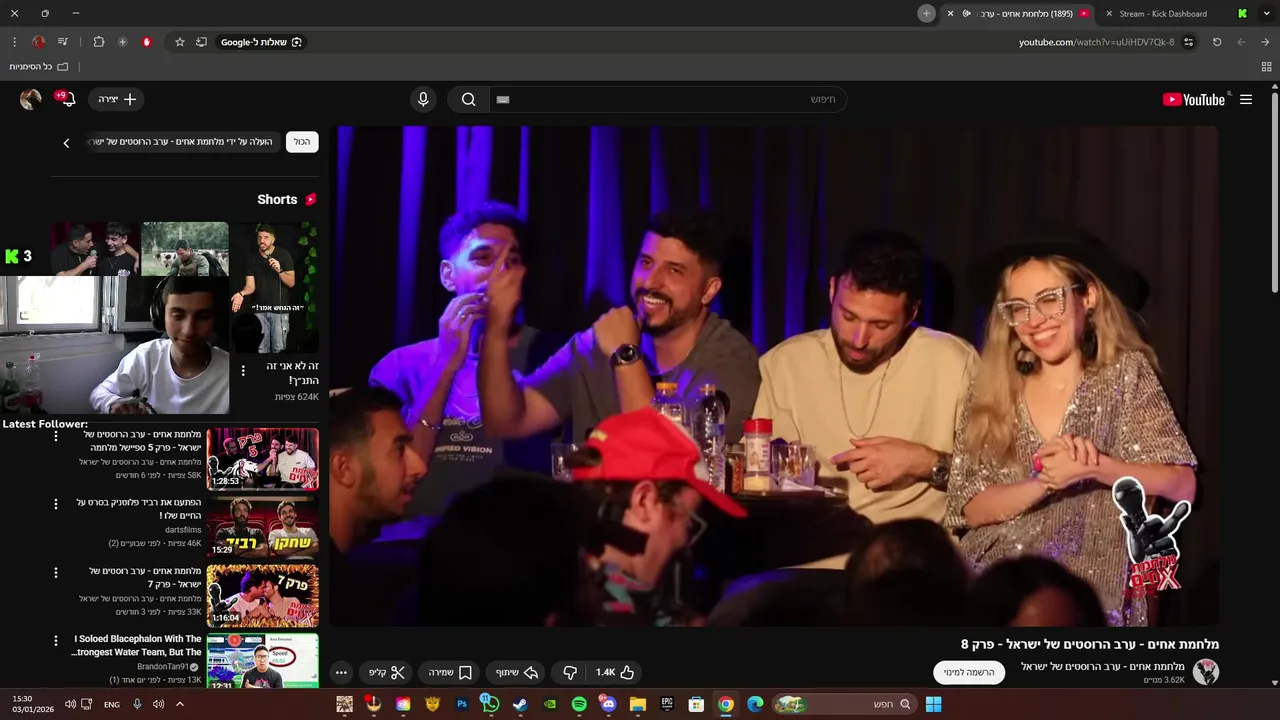Screen dimensions: 1280x720
Task: Open the Shorts thumbnail of man in black shirt
Action: click(274, 288)
